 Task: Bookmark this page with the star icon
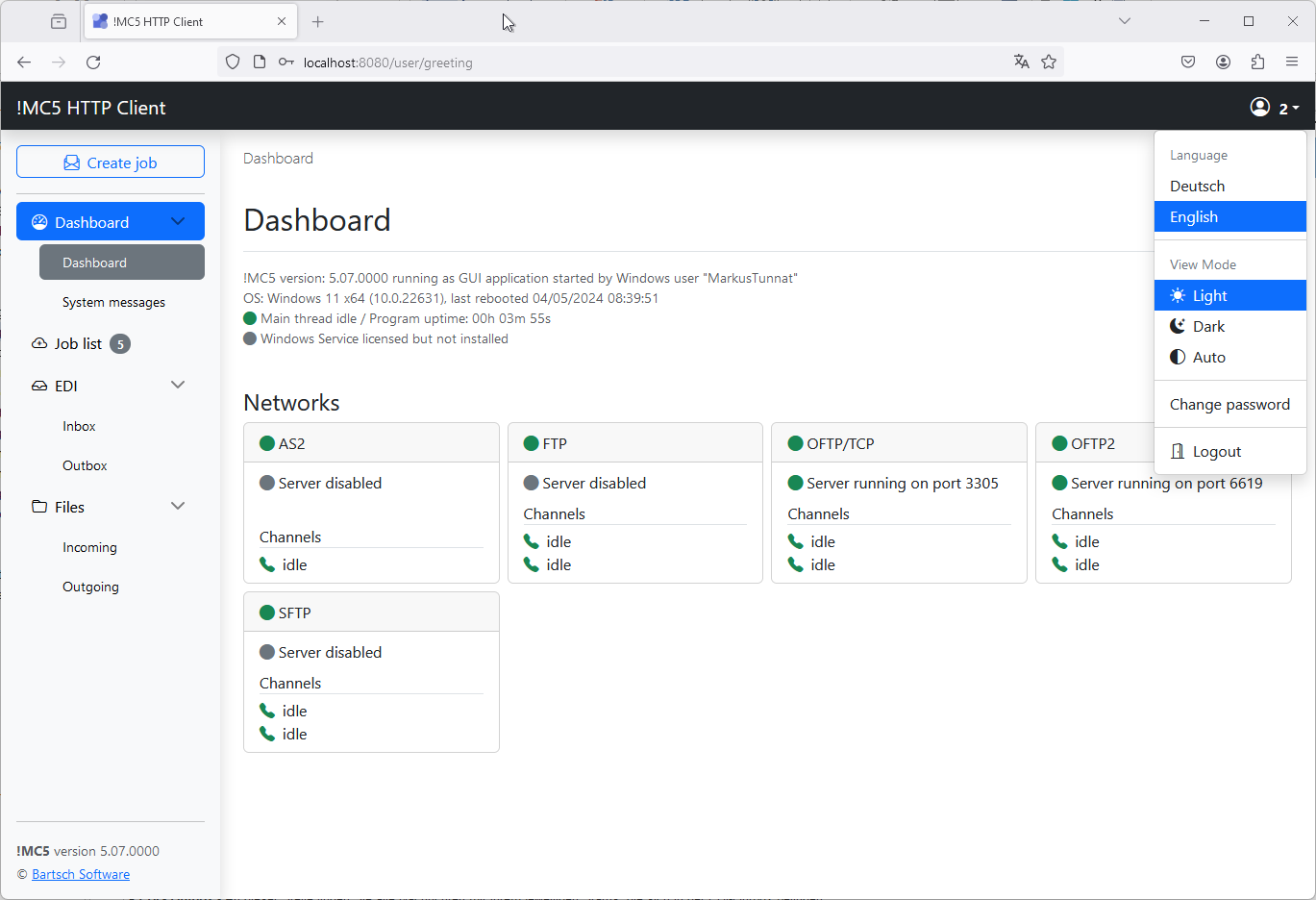(1049, 62)
